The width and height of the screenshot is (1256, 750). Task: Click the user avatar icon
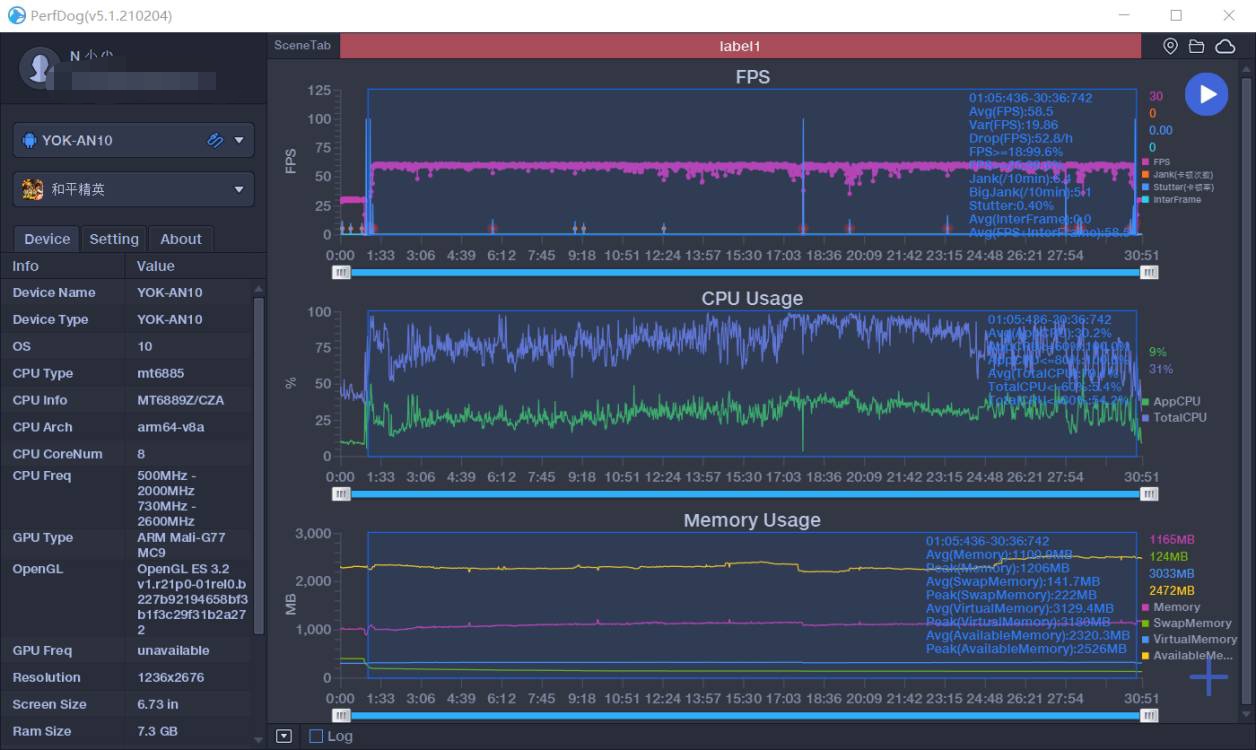[x=40, y=67]
